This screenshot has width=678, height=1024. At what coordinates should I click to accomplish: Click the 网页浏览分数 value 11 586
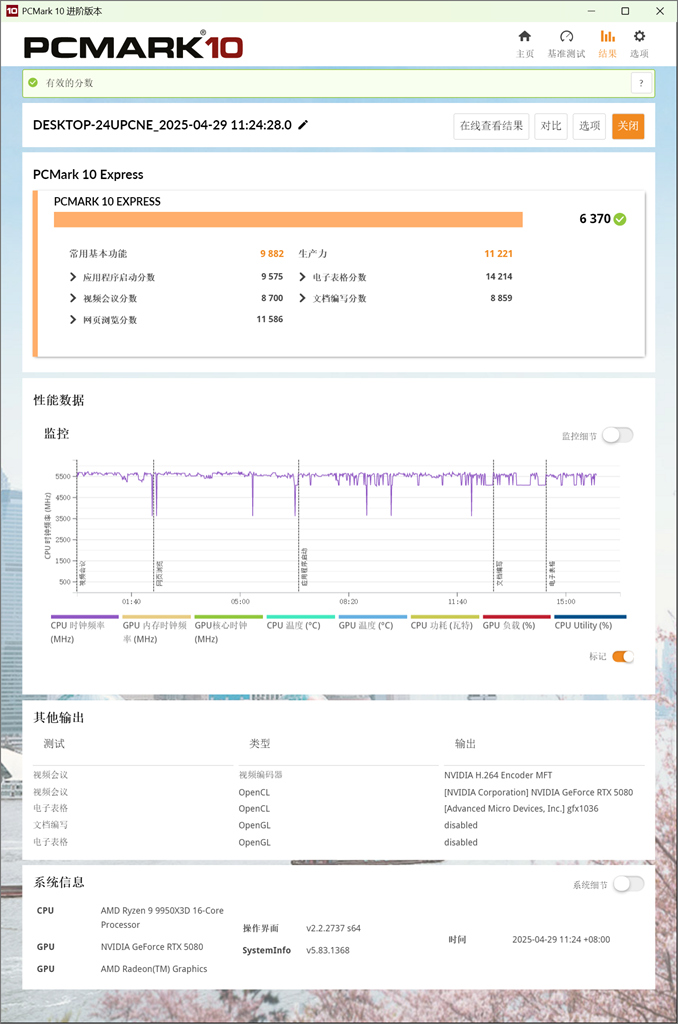270,319
